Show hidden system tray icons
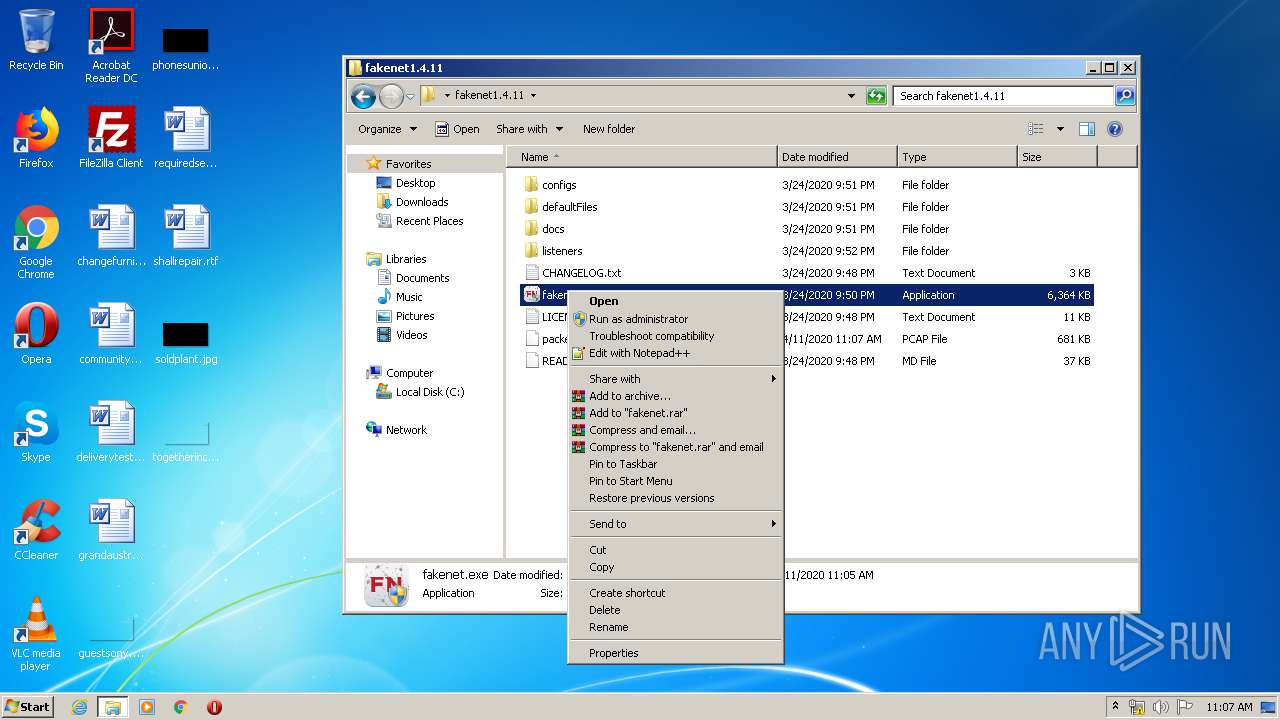The width and height of the screenshot is (1280, 720). pos(1116,707)
